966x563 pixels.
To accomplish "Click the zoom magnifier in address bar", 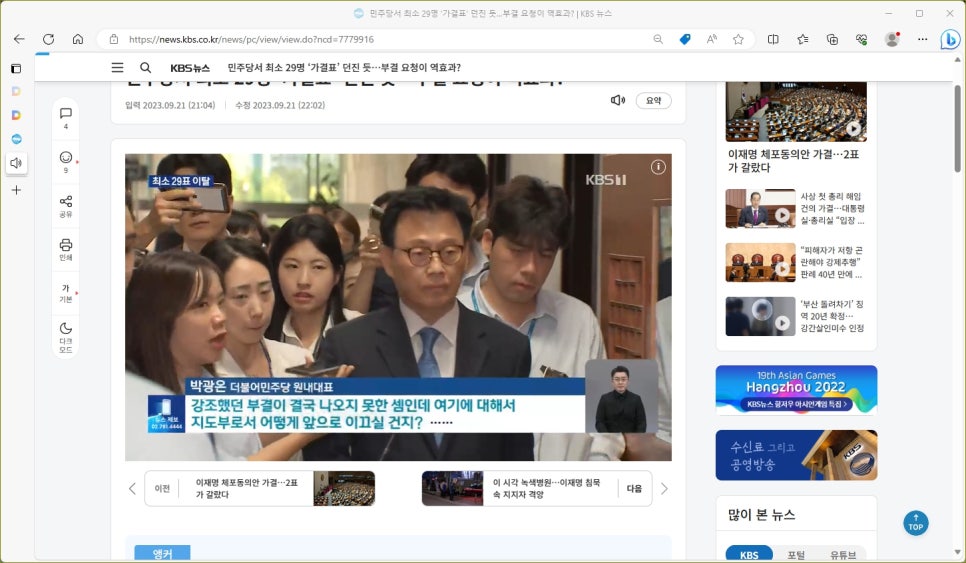I will [x=658, y=39].
